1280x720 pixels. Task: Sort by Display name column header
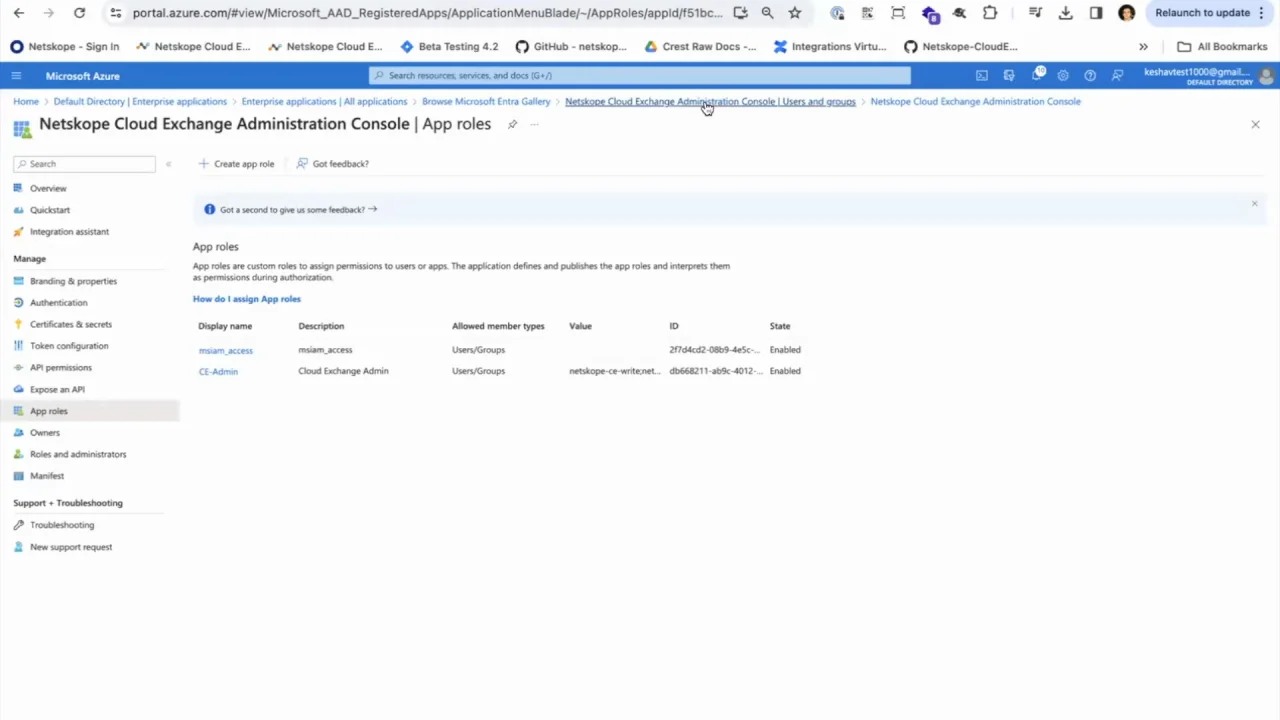pyautogui.click(x=225, y=326)
